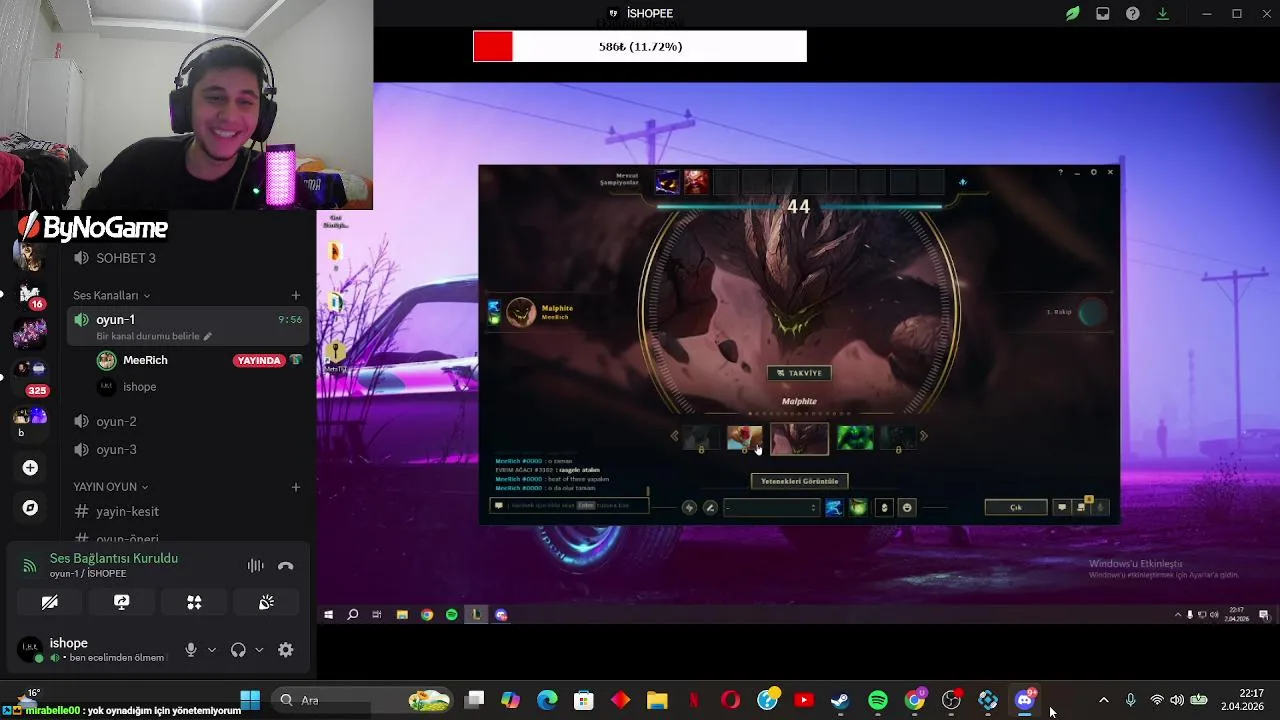
Task: Click the 586₺ donation progress bar
Action: 640,47
